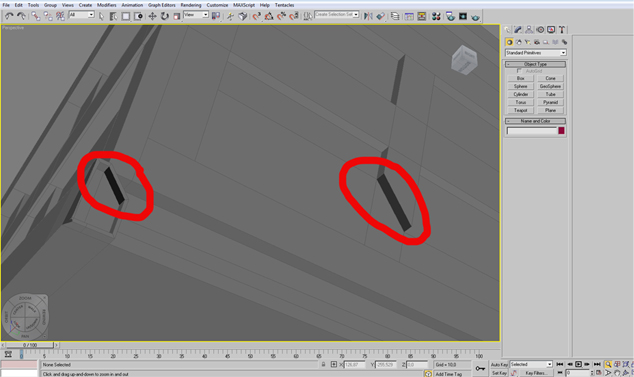
Task: Switch to Utilities hammer tab
Action: point(562,30)
